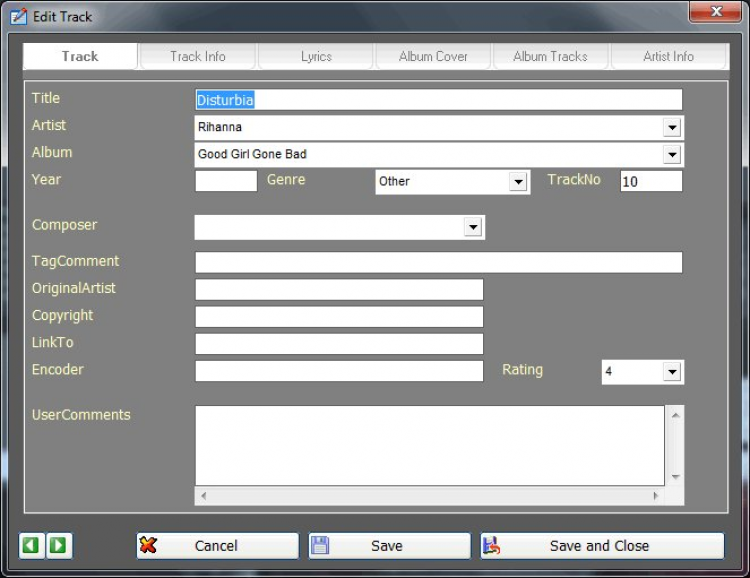Click the LinkTo input field
The width and height of the screenshot is (750, 578).
point(339,344)
